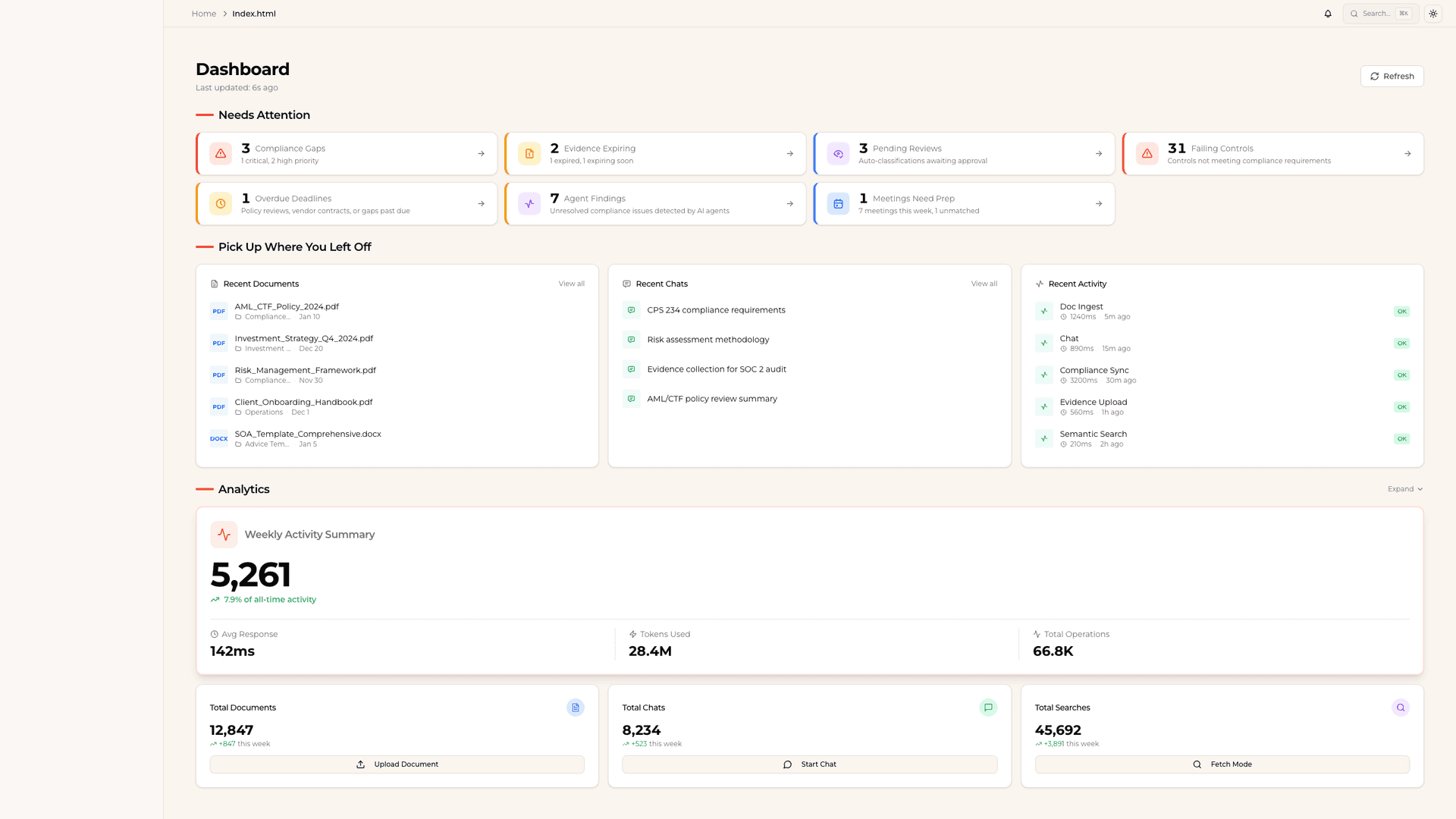Screen dimensions: 1456x819
Task: Click the 12,847 Total Documents count
Action: (x=231, y=730)
